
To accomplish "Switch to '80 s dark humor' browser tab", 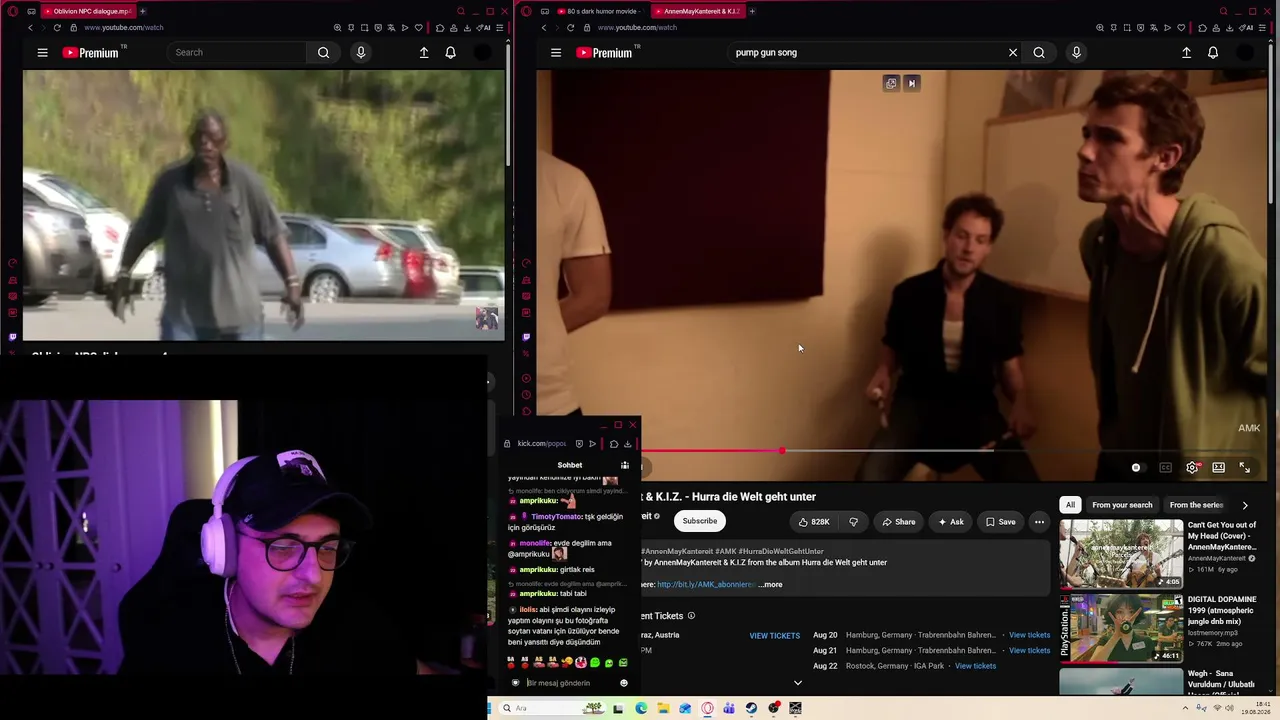I will 601,11.
